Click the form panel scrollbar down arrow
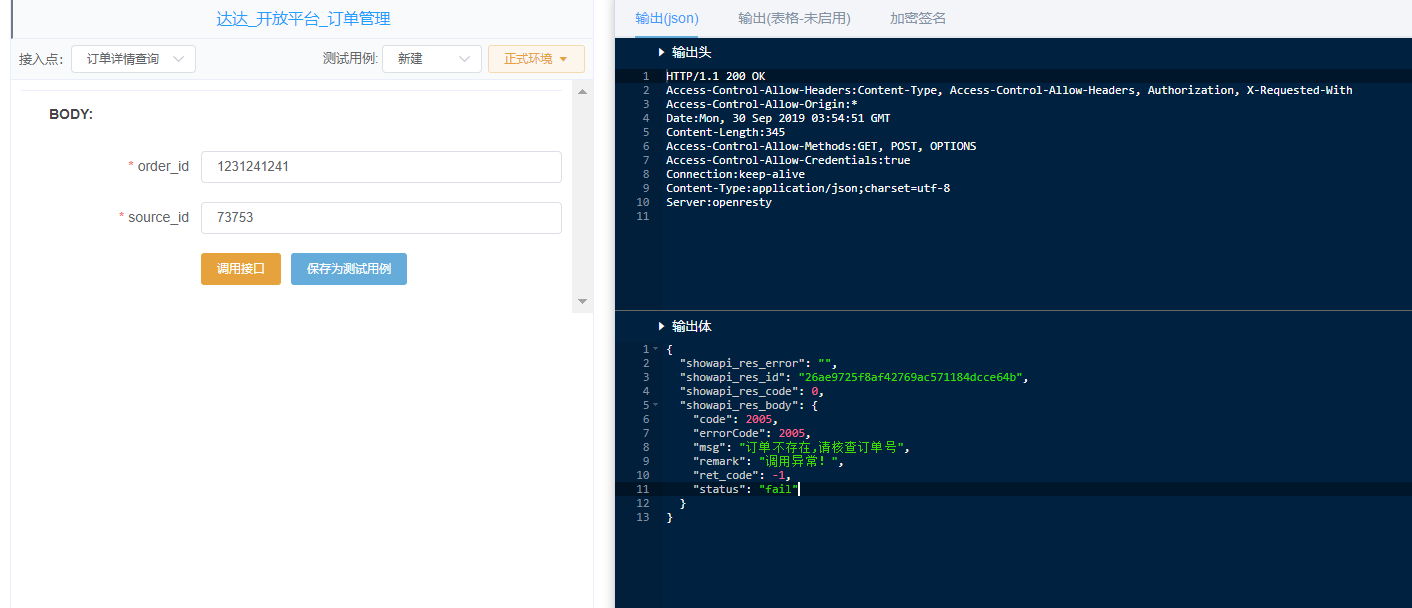This screenshot has width=1412, height=608. point(582,301)
